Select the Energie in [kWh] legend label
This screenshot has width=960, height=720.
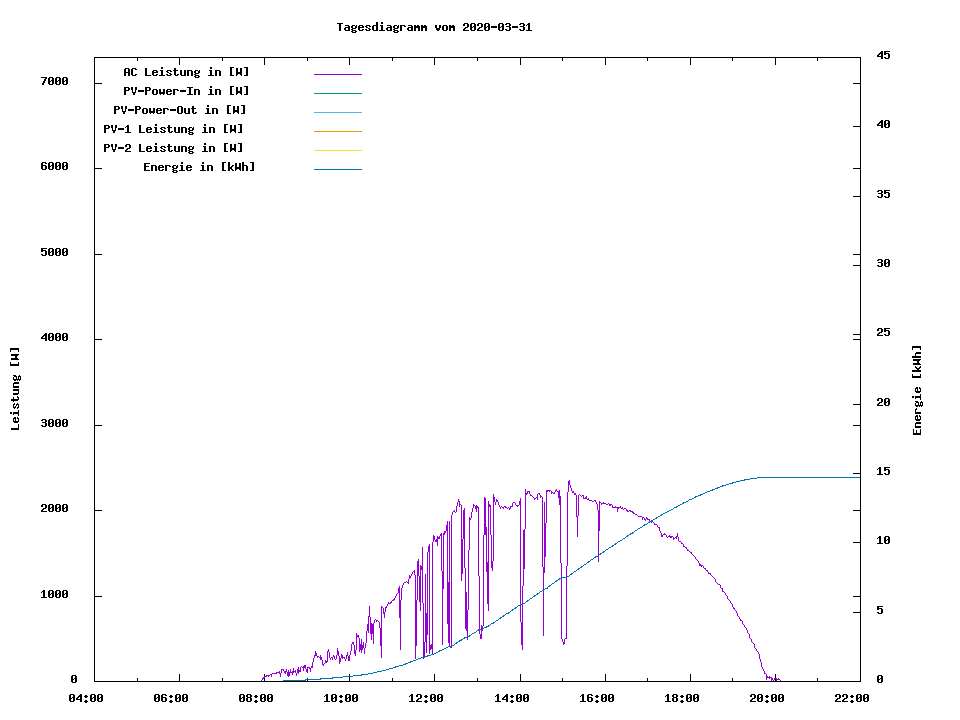click(199, 167)
